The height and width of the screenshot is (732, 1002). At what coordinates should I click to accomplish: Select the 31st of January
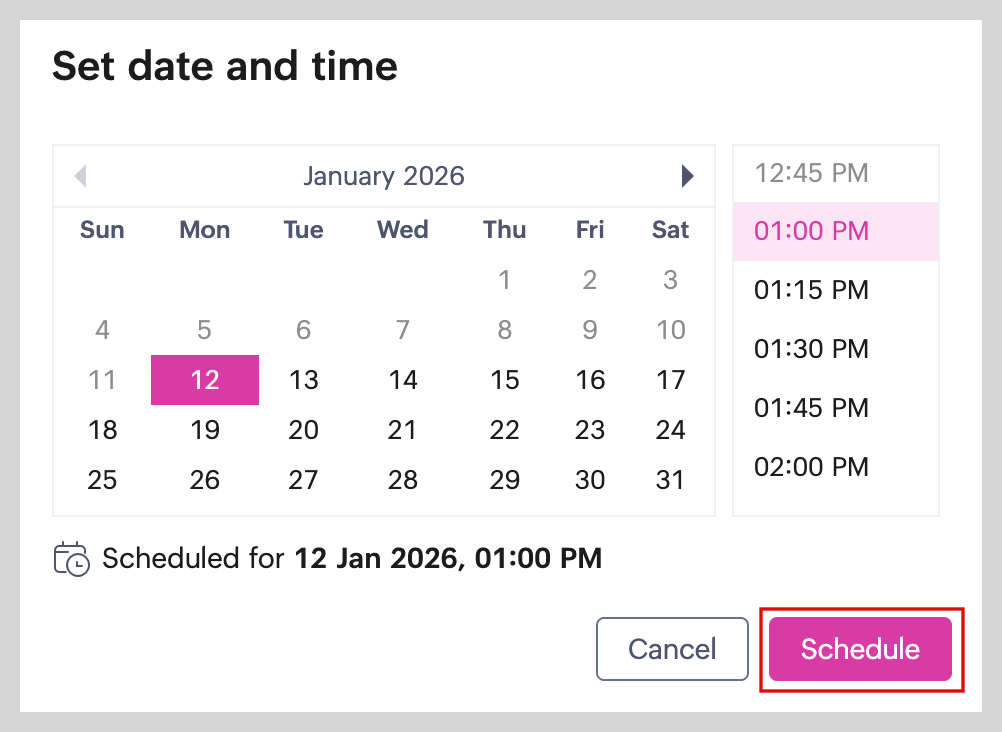click(670, 480)
